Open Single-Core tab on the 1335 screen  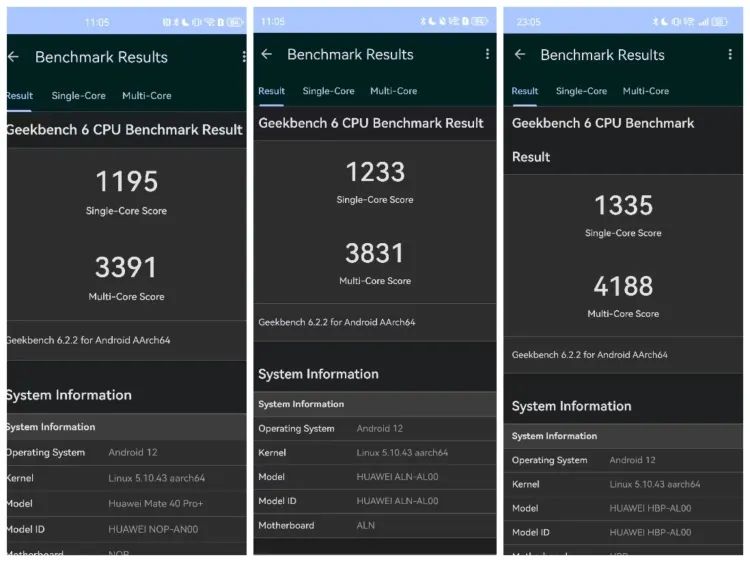click(x=582, y=91)
